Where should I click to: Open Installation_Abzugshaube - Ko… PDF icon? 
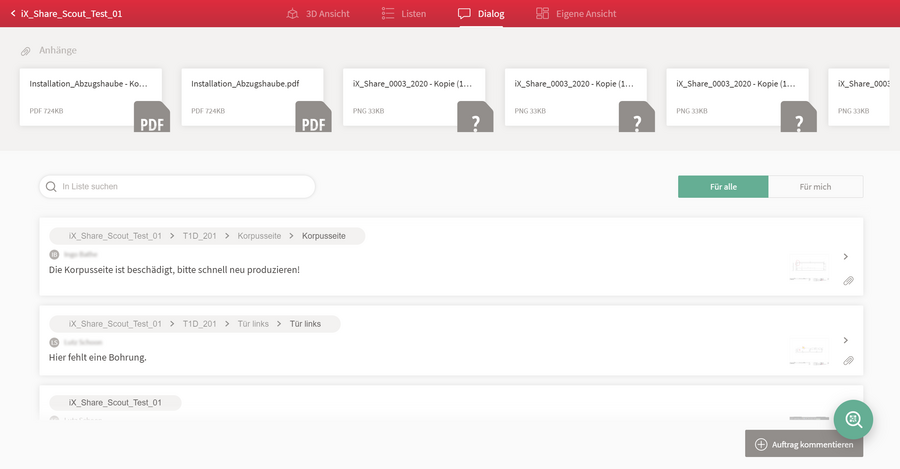click(152, 117)
